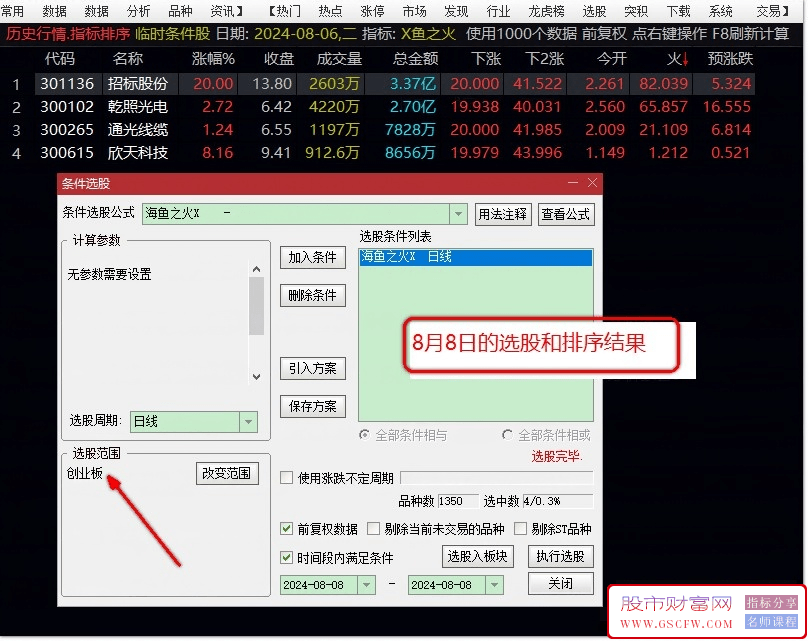Open the end date 2024-08-08 dropdown
This screenshot has width=809, height=641.
494,585
